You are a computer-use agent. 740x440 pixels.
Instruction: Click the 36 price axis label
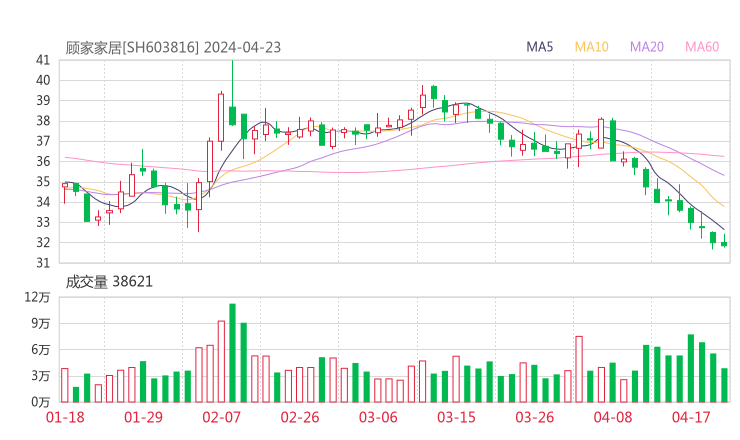tap(43, 161)
